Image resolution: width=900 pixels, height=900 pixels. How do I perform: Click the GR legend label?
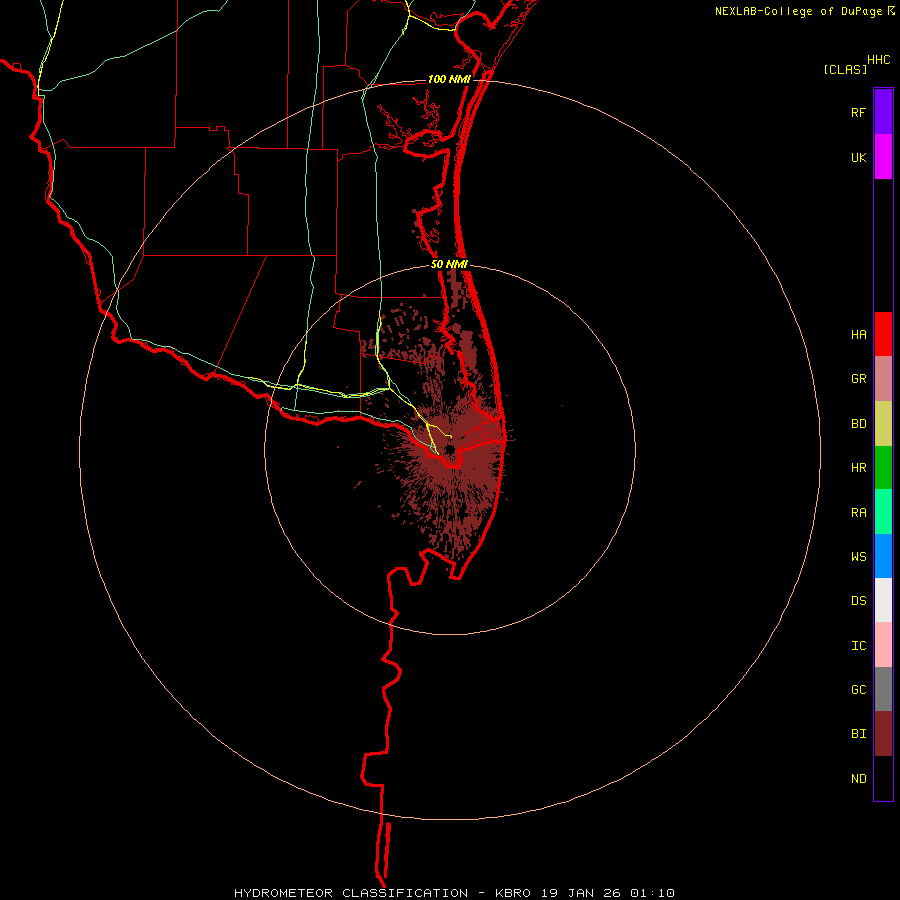pyautogui.click(x=858, y=379)
